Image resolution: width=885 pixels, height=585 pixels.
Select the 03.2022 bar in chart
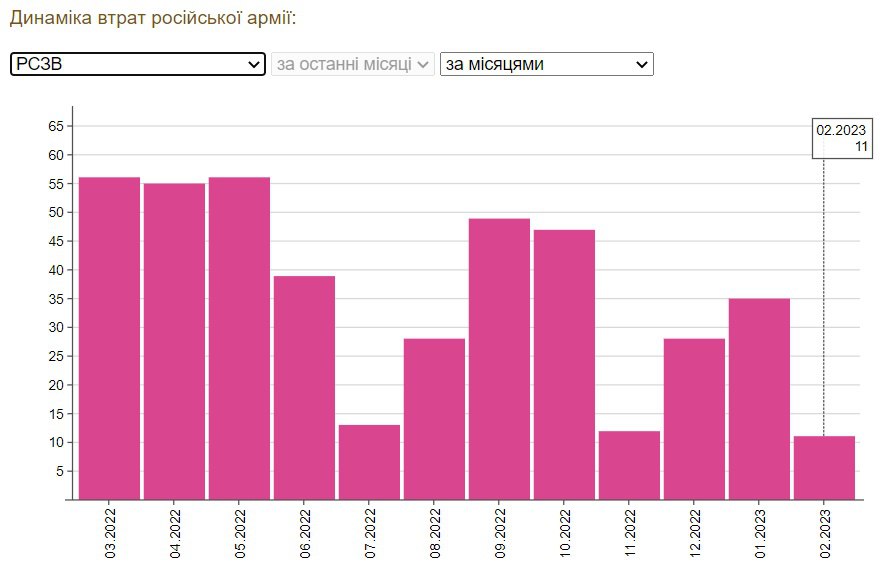tap(109, 338)
